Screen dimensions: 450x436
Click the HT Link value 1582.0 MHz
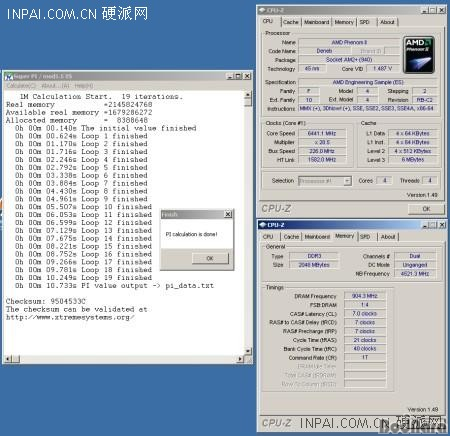322,160
